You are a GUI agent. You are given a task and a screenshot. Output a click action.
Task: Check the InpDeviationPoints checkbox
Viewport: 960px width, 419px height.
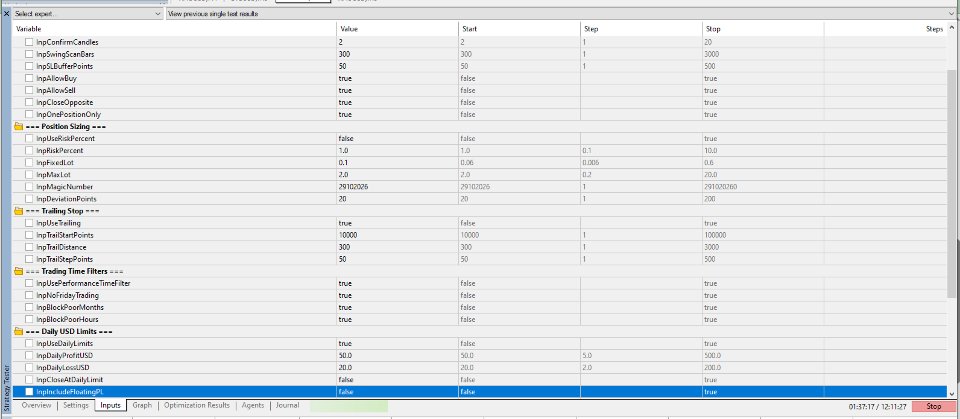click(29, 199)
